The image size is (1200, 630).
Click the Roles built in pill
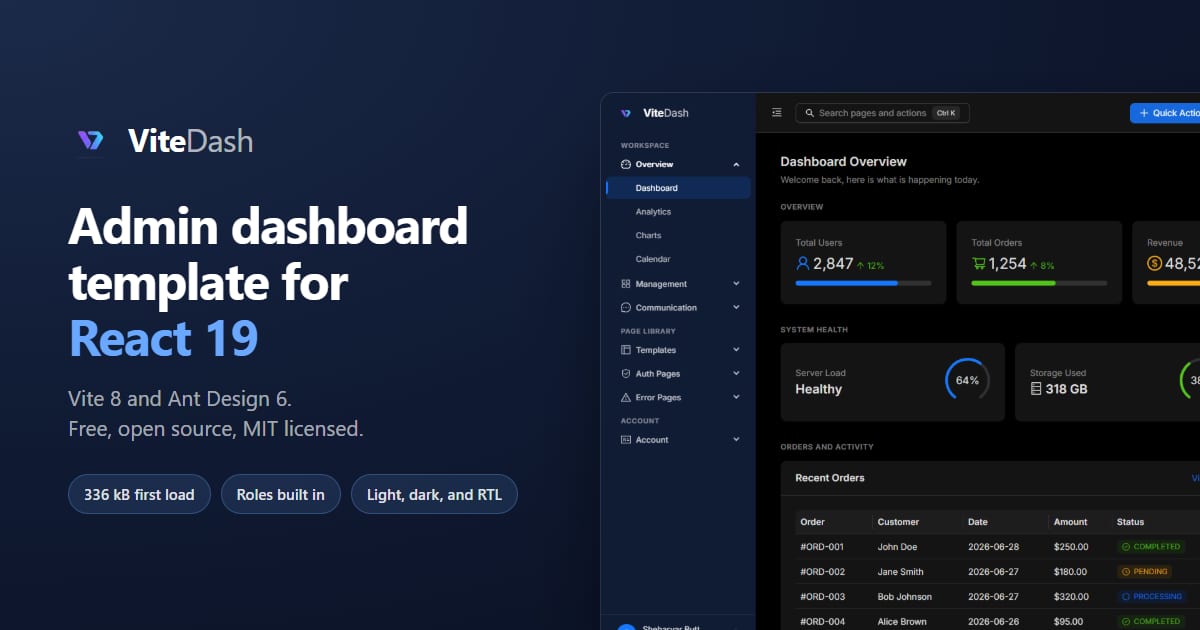tap(280, 494)
